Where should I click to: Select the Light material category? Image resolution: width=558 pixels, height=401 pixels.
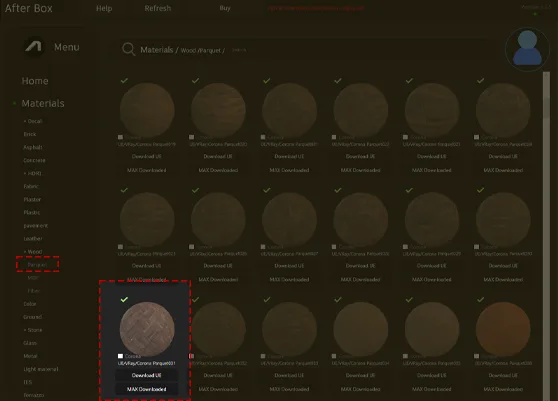[41, 369]
